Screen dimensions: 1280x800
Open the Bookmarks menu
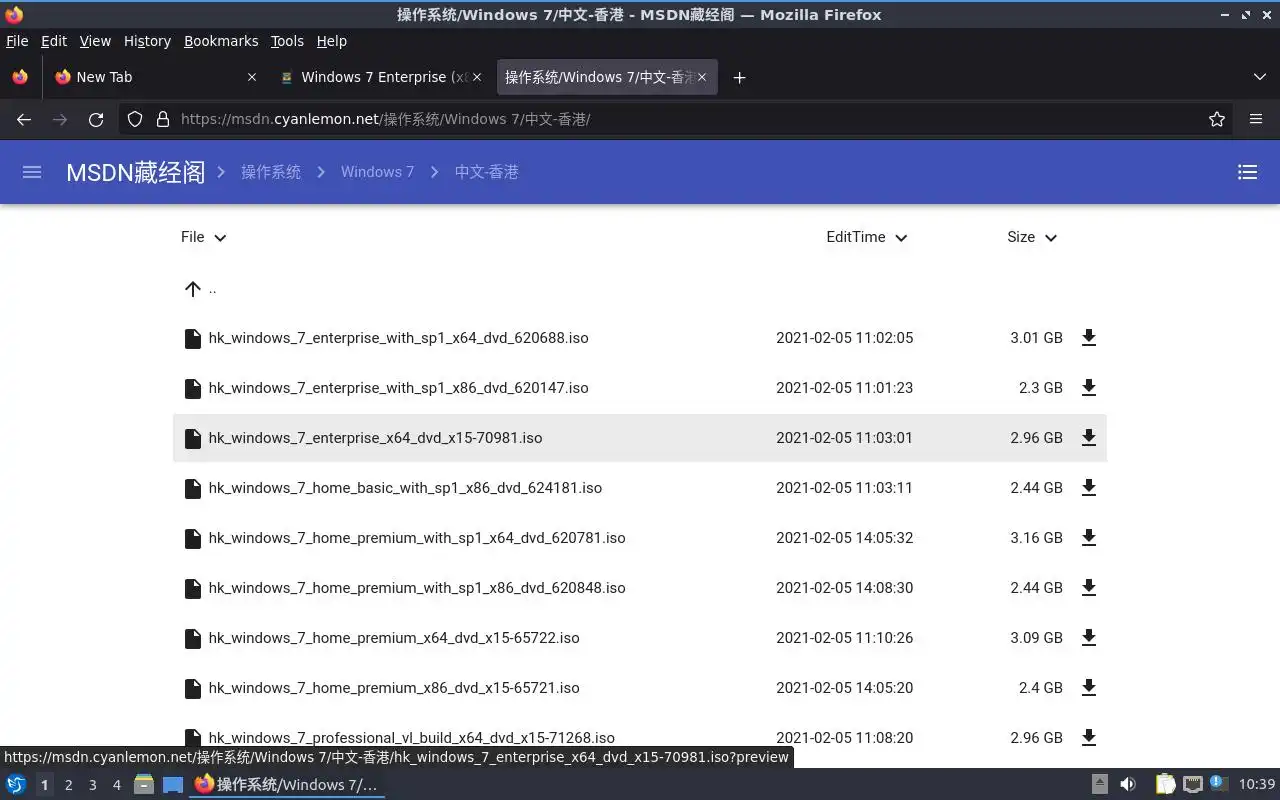tap(221, 41)
